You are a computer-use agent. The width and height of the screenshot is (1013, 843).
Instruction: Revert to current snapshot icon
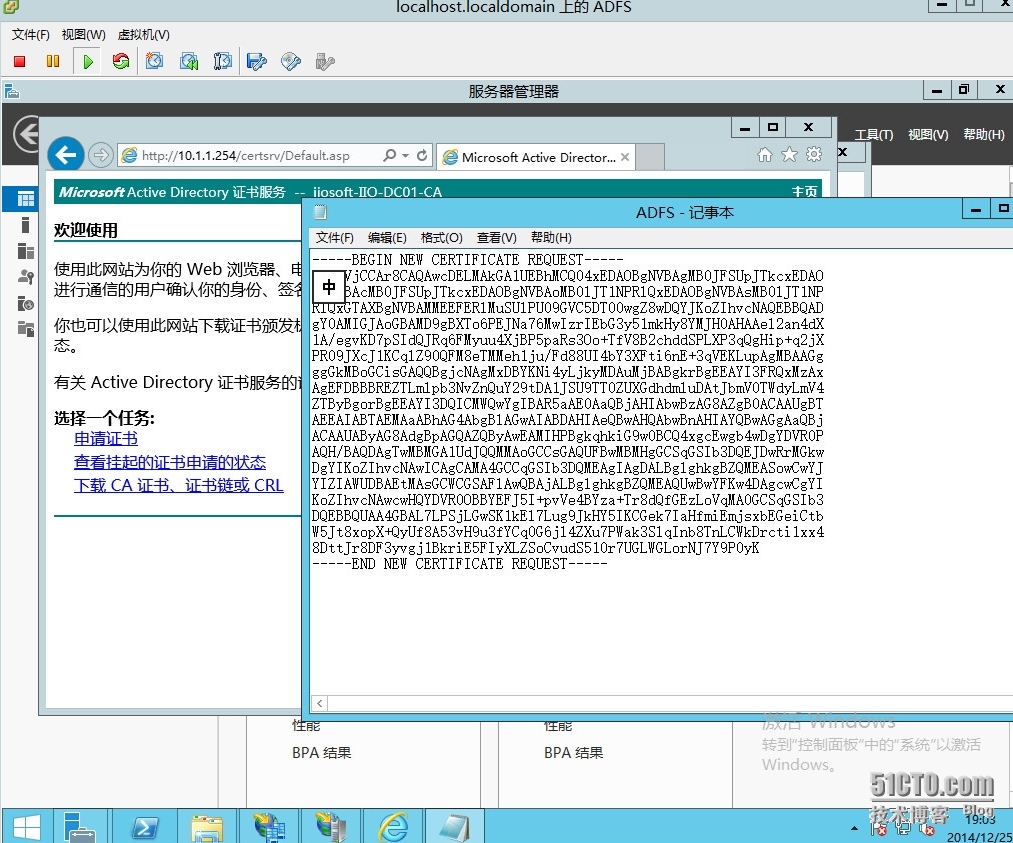(x=189, y=61)
